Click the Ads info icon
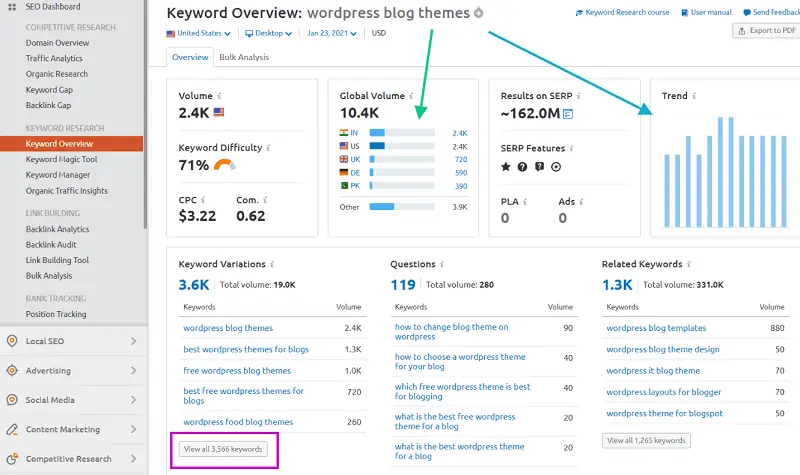Viewport: 800px width, 475px height. coord(582,202)
